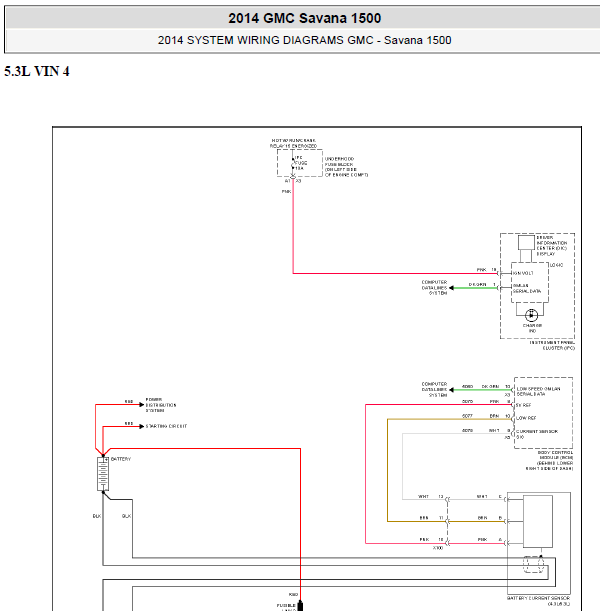Click 'PNK' label below the underhood fuse block
The height and width of the screenshot is (611, 600).
tap(286, 191)
